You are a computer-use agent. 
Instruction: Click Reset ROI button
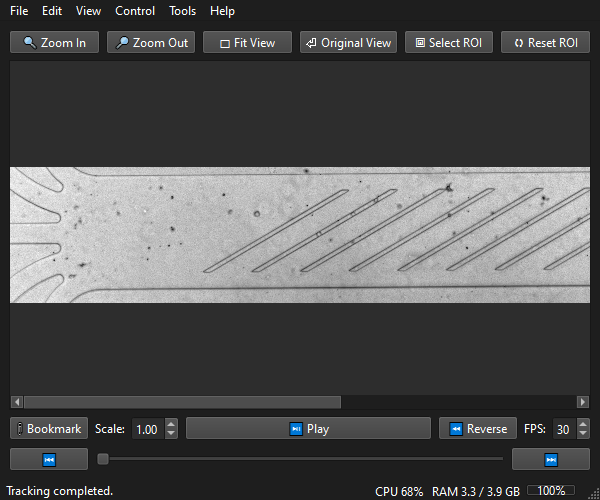545,42
